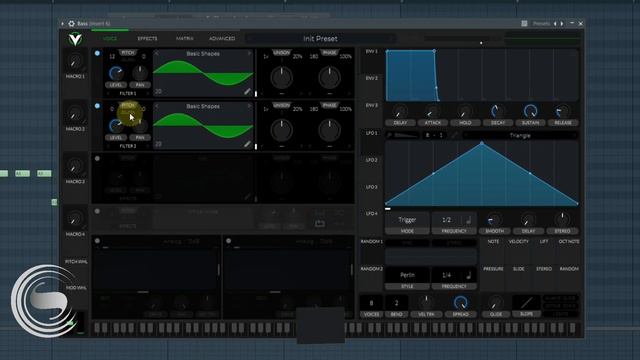Open LFO frequency 1/2 selector
The image size is (640, 360).
coord(447,220)
